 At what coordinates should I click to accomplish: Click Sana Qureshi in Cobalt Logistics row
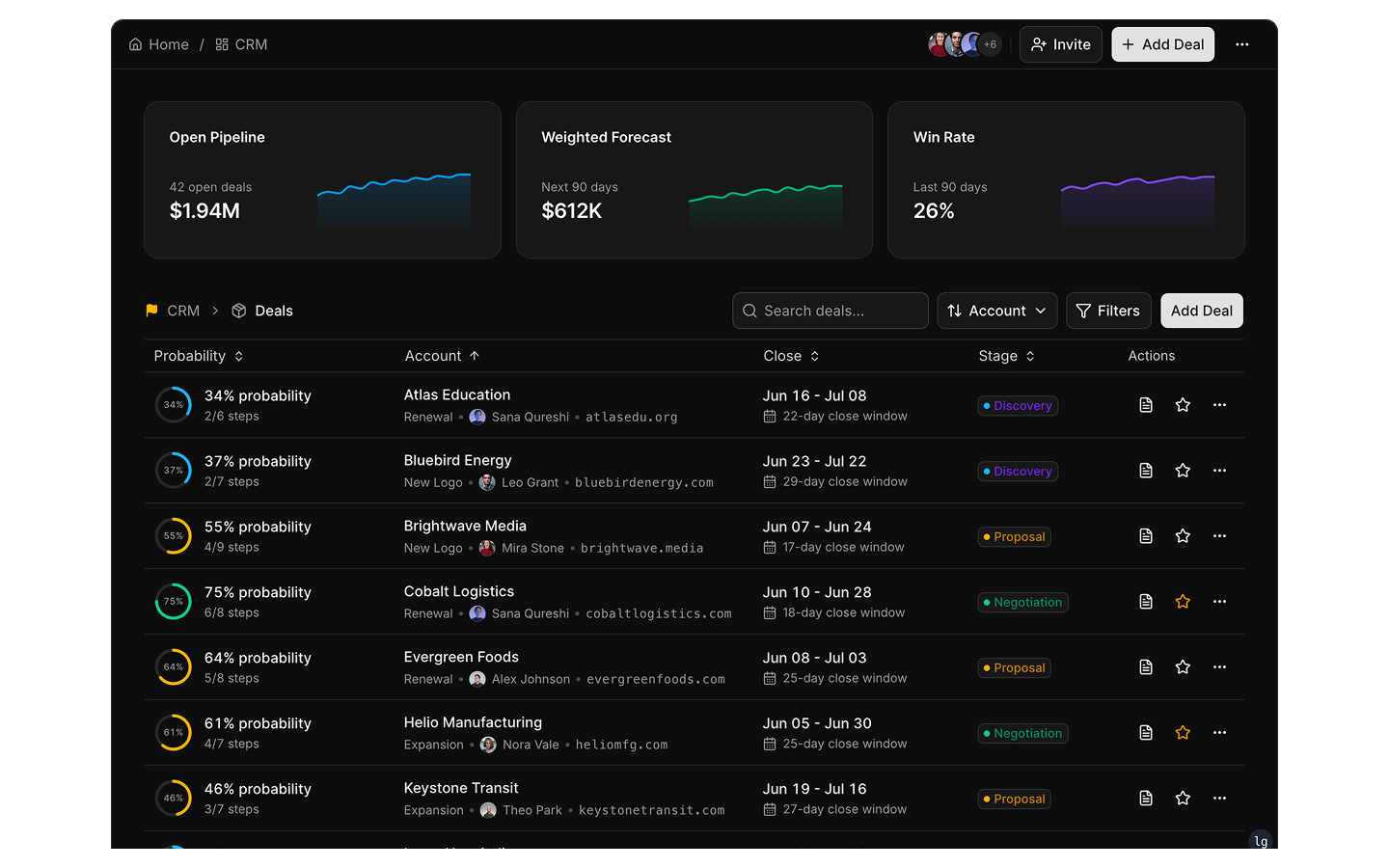click(531, 613)
